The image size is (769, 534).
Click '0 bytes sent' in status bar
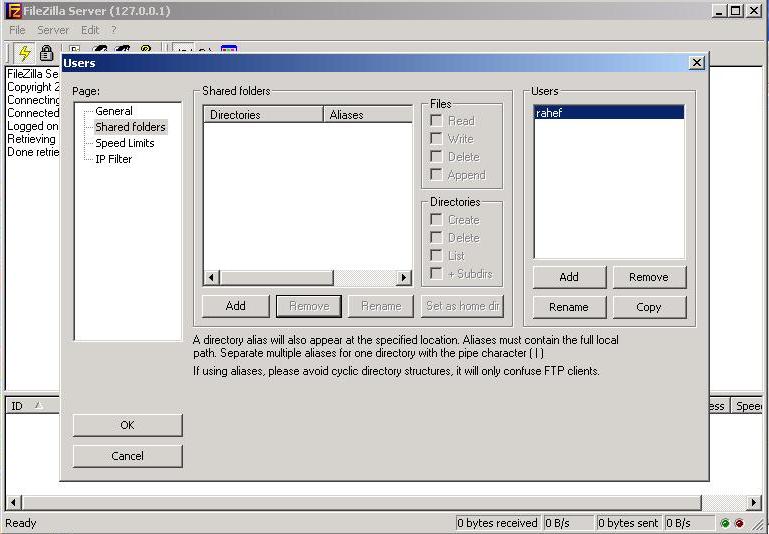[x=628, y=523]
